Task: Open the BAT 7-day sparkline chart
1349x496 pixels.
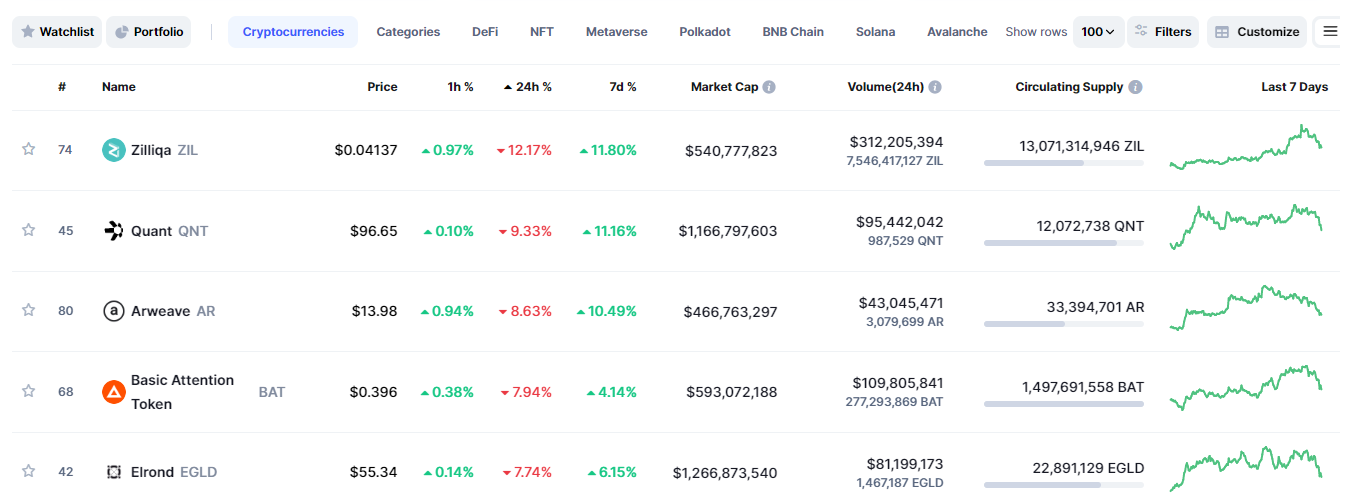Action: tap(1246, 389)
